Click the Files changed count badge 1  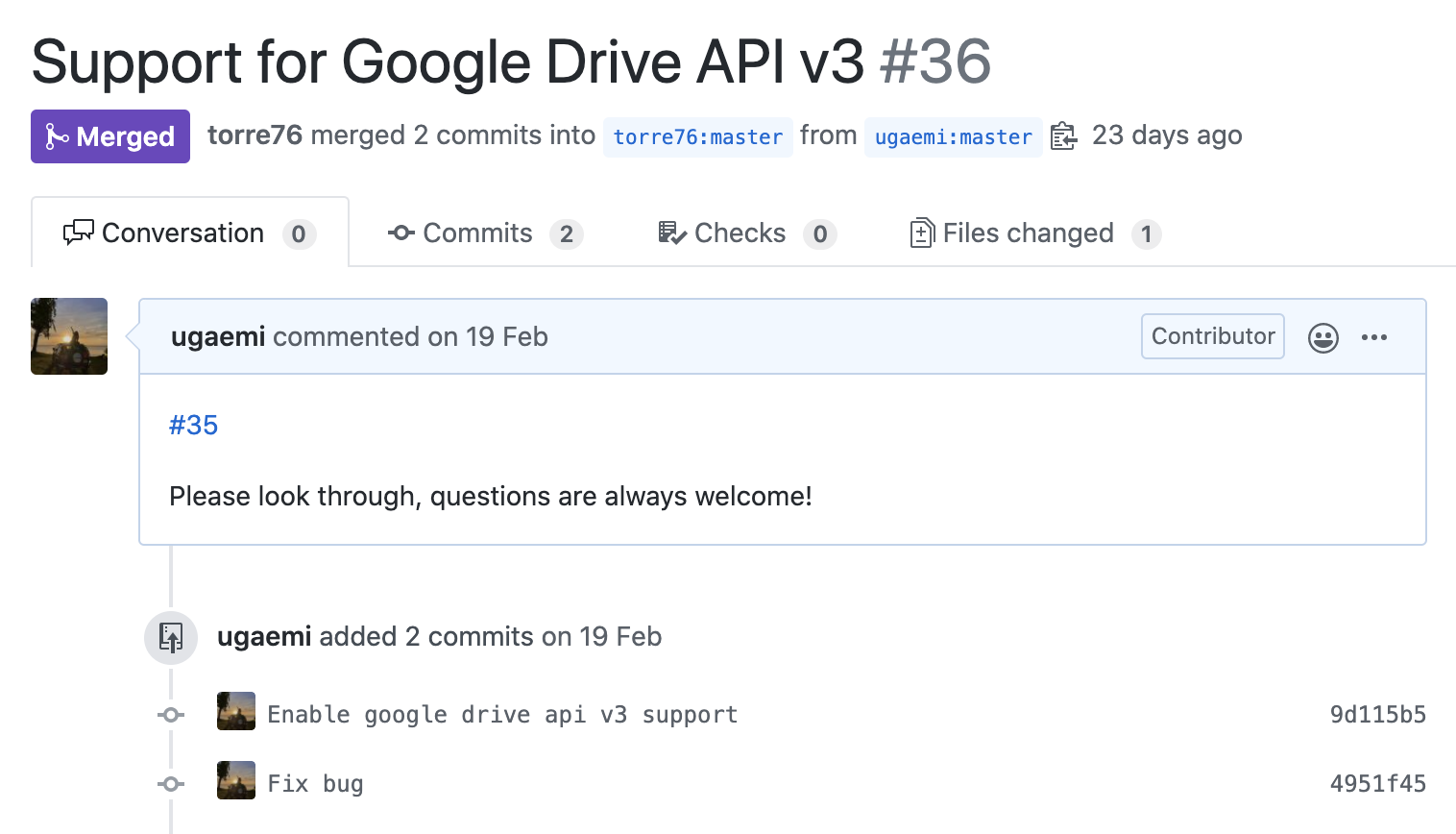(1146, 234)
